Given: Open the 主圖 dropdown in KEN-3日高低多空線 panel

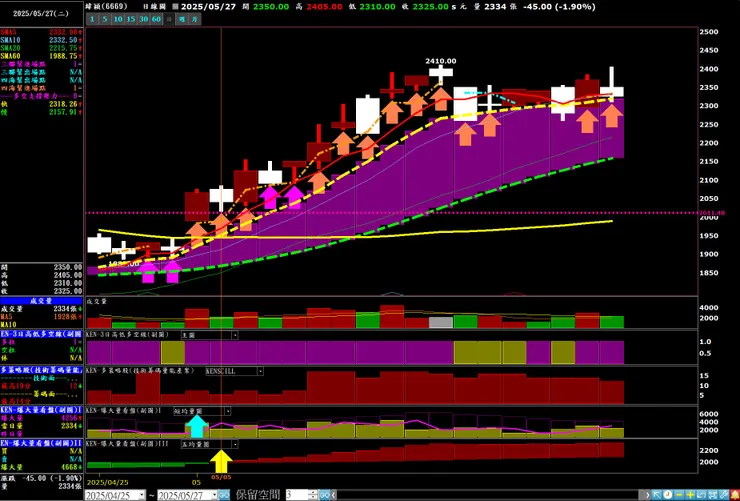Looking at the screenshot, I should point(235,335).
